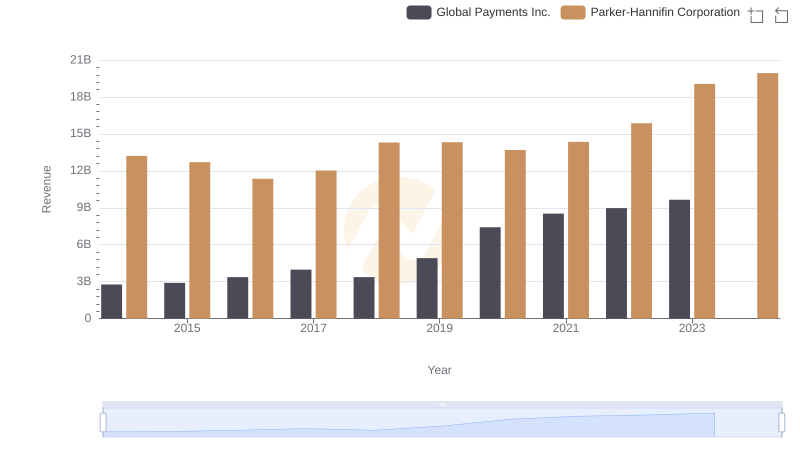This screenshot has width=800, height=461.
Task: Select the 2020 Parker-Hannifin bar
Action: 515,234
